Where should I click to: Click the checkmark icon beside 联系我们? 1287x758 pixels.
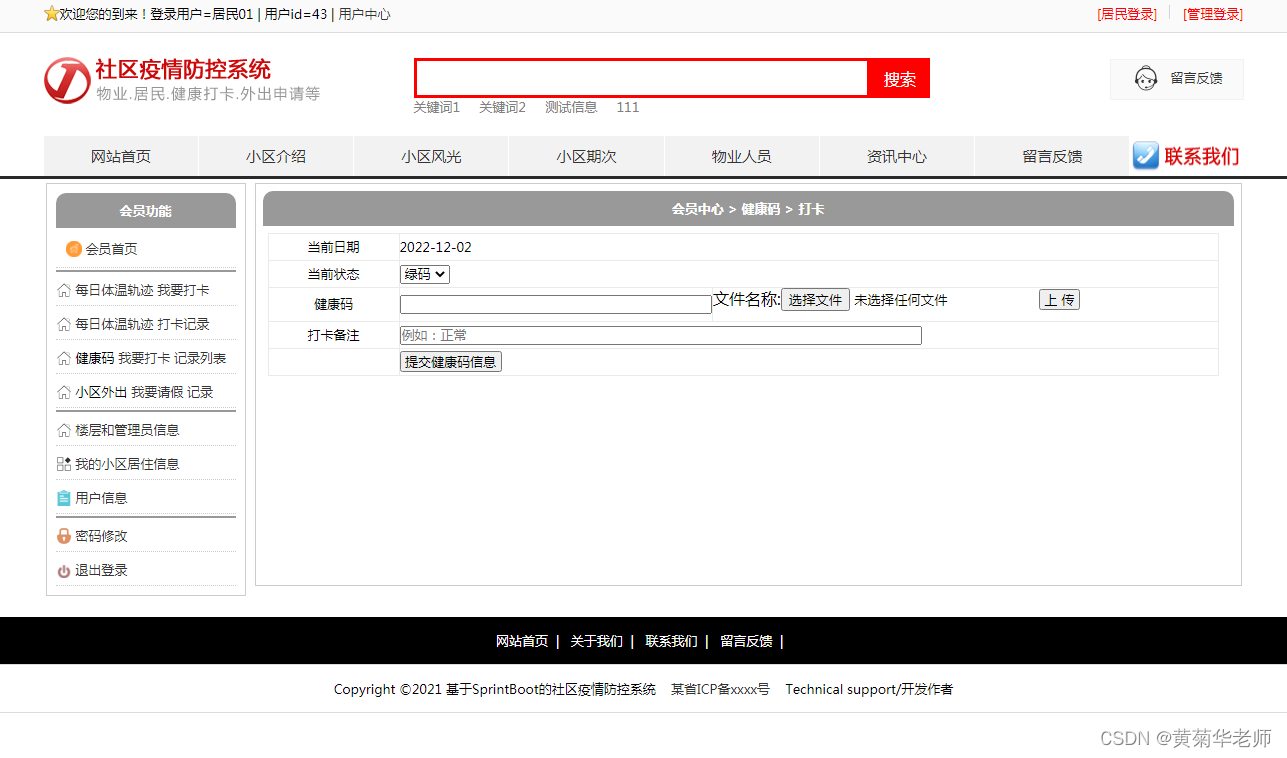click(x=1146, y=156)
